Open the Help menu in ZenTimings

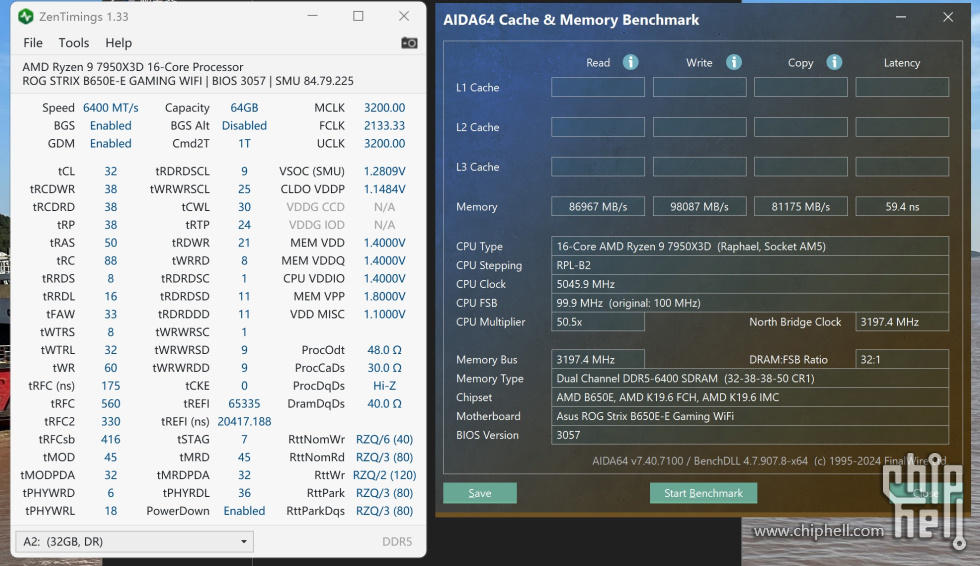118,42
